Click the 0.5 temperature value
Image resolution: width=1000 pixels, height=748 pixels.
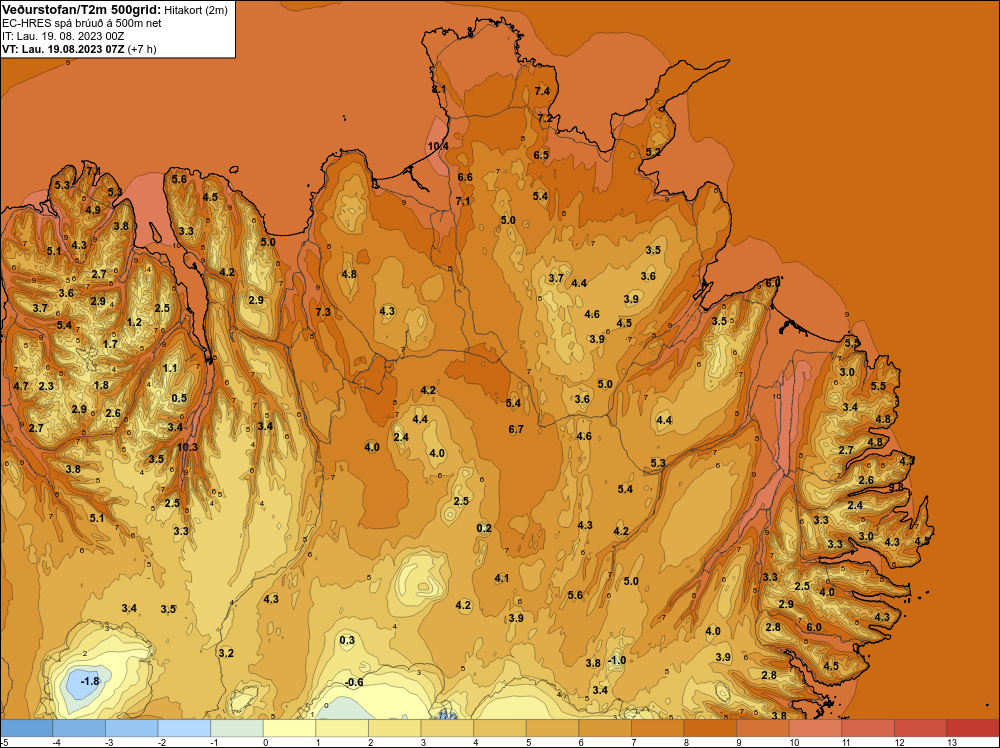point(179,399)
